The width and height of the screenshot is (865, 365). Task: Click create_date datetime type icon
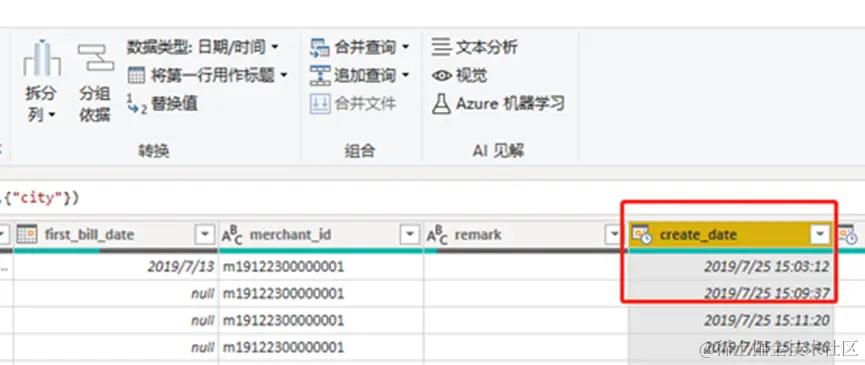click(642, 235)
